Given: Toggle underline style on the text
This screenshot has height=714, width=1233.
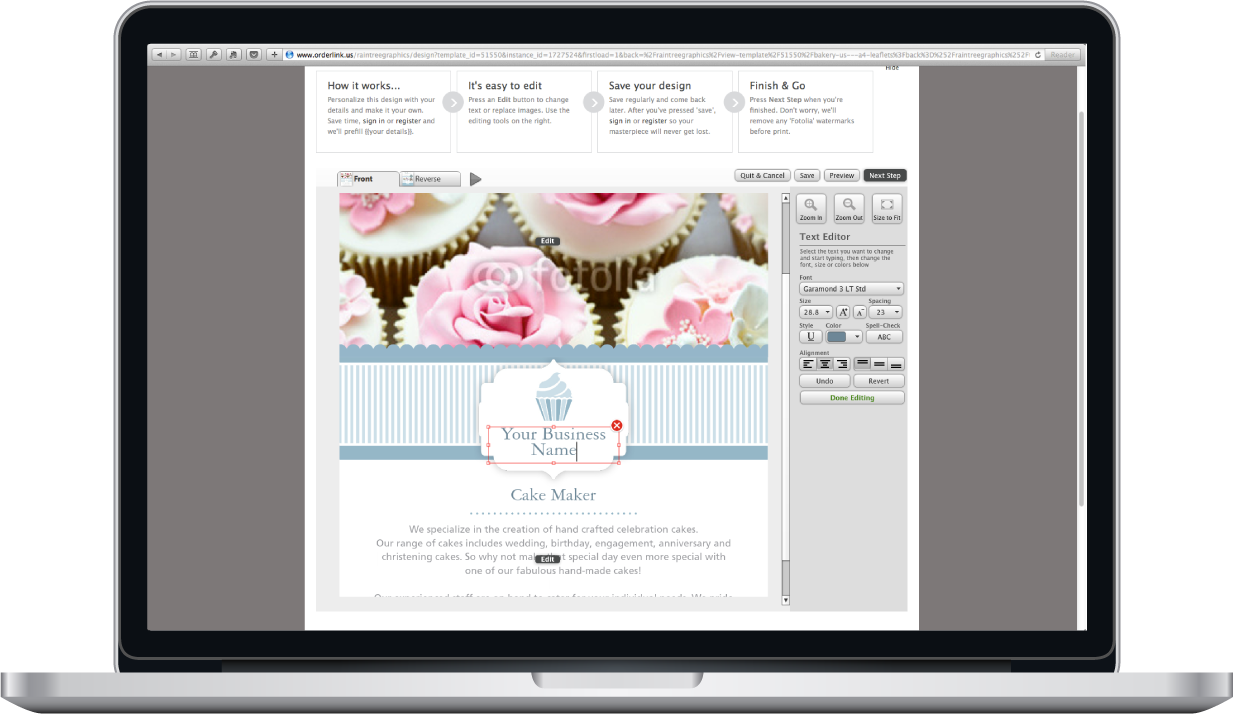Looking at the screenshot, I should click(x=810, y=337).
